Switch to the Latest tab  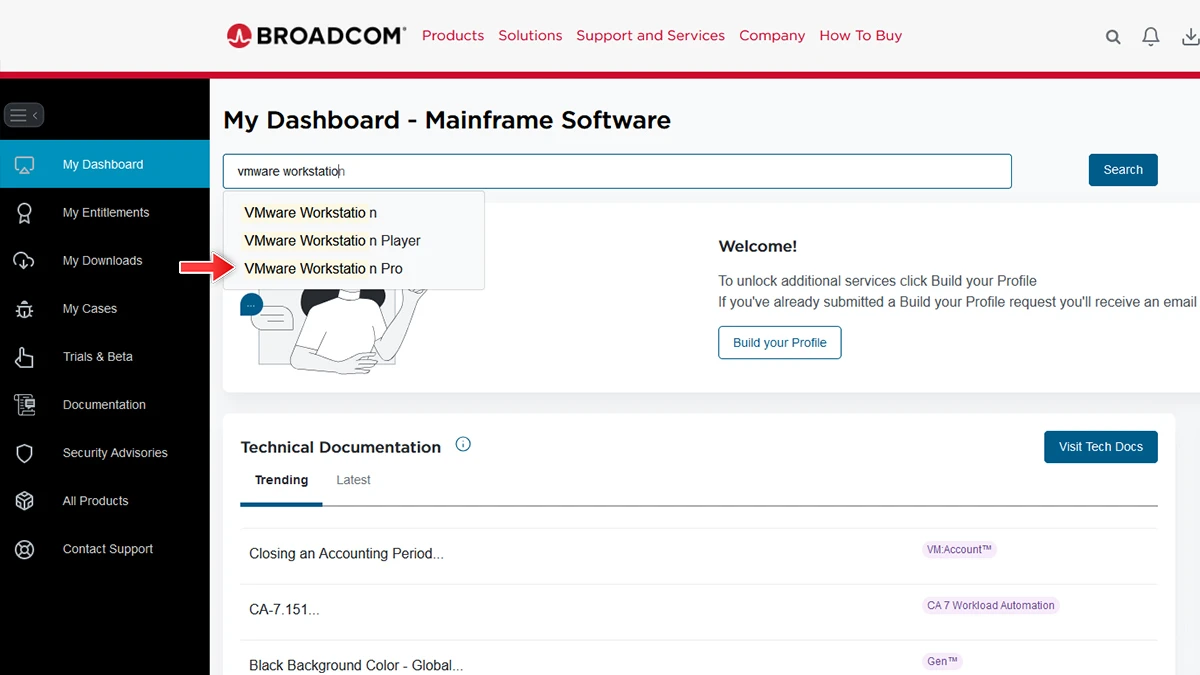click(353, 480)
